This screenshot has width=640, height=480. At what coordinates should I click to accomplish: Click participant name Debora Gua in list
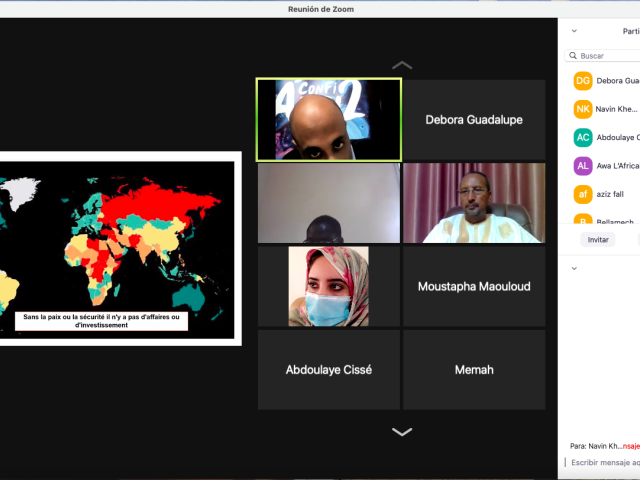pyautogui.click(x=618, y=81)
